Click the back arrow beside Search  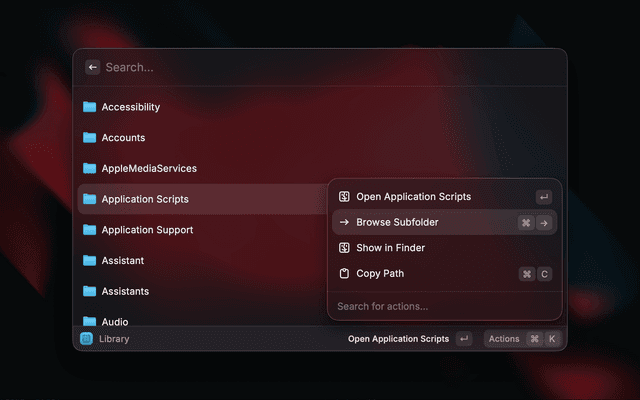coord(93,67)
